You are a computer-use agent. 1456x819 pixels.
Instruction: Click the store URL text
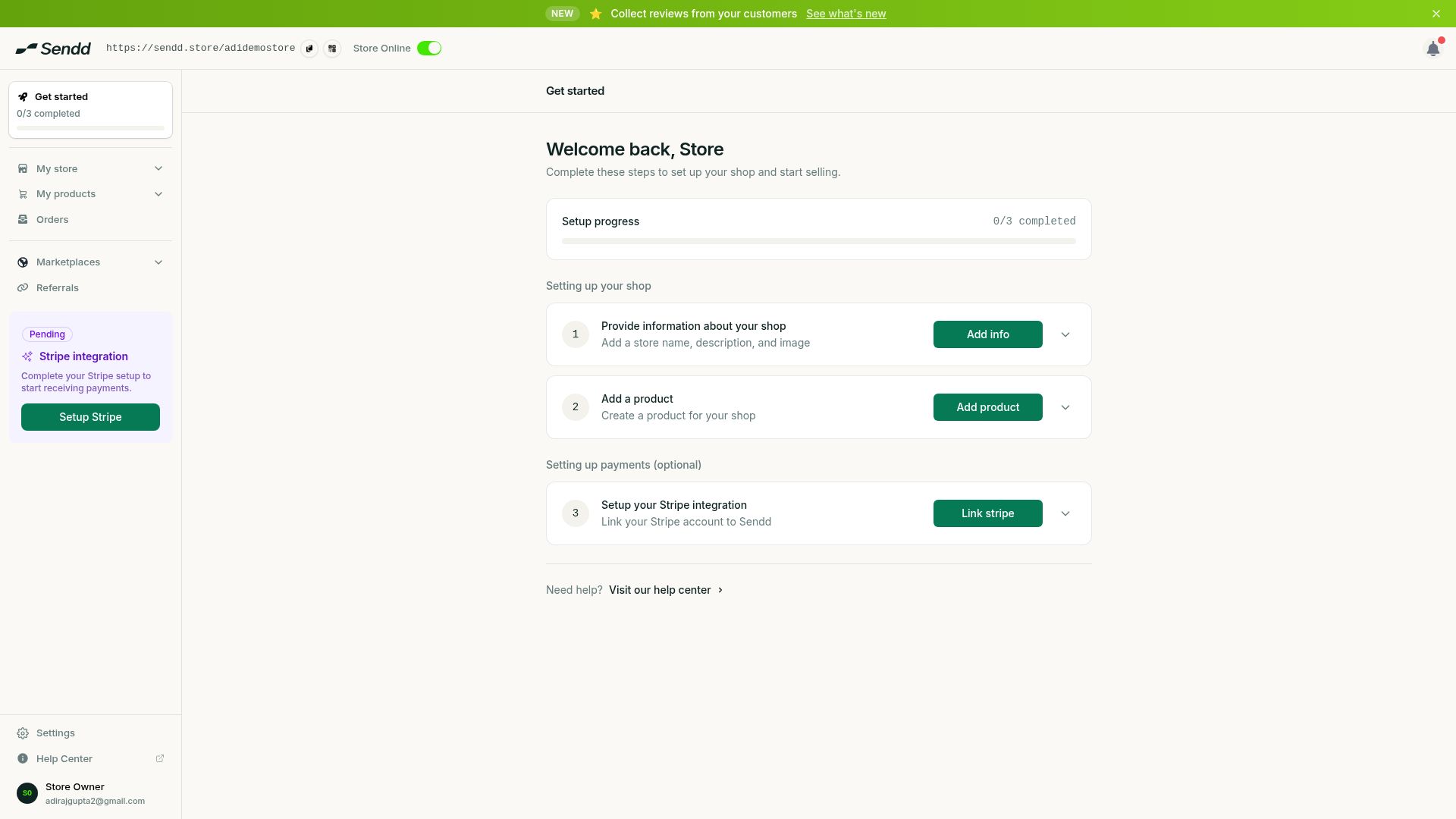pos(200,49)
